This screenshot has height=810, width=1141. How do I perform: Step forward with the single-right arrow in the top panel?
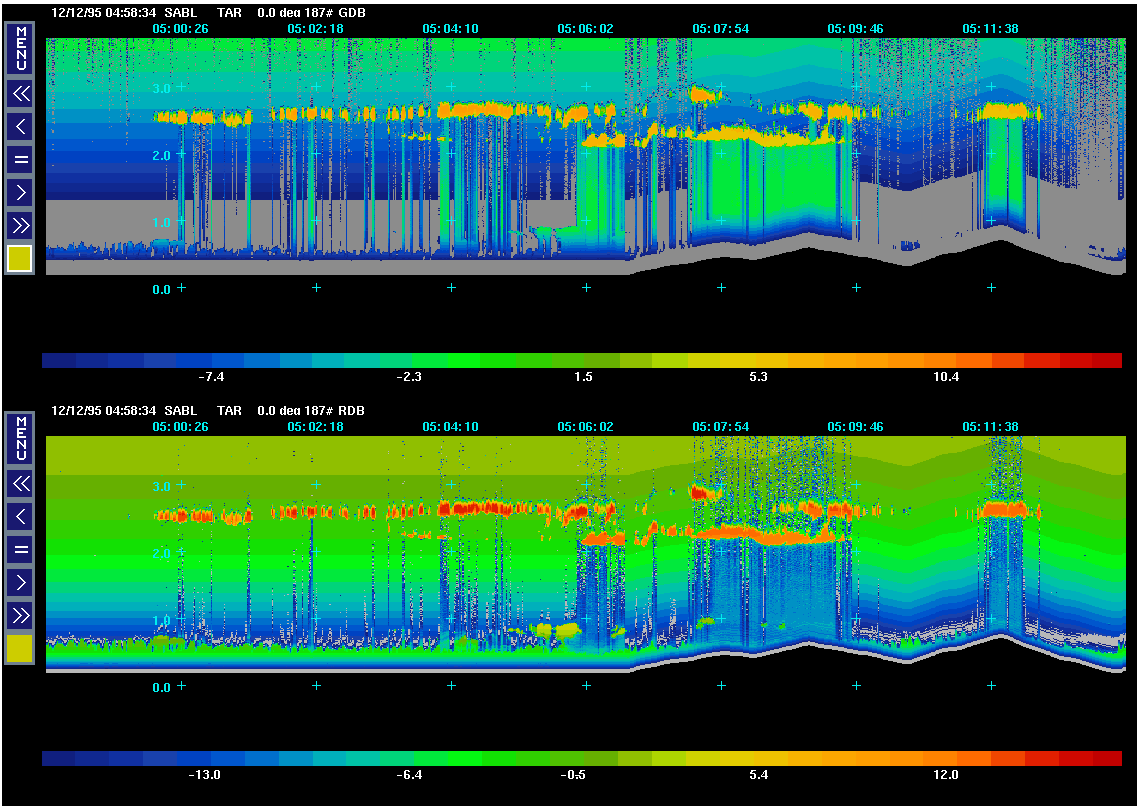[20, 192]
